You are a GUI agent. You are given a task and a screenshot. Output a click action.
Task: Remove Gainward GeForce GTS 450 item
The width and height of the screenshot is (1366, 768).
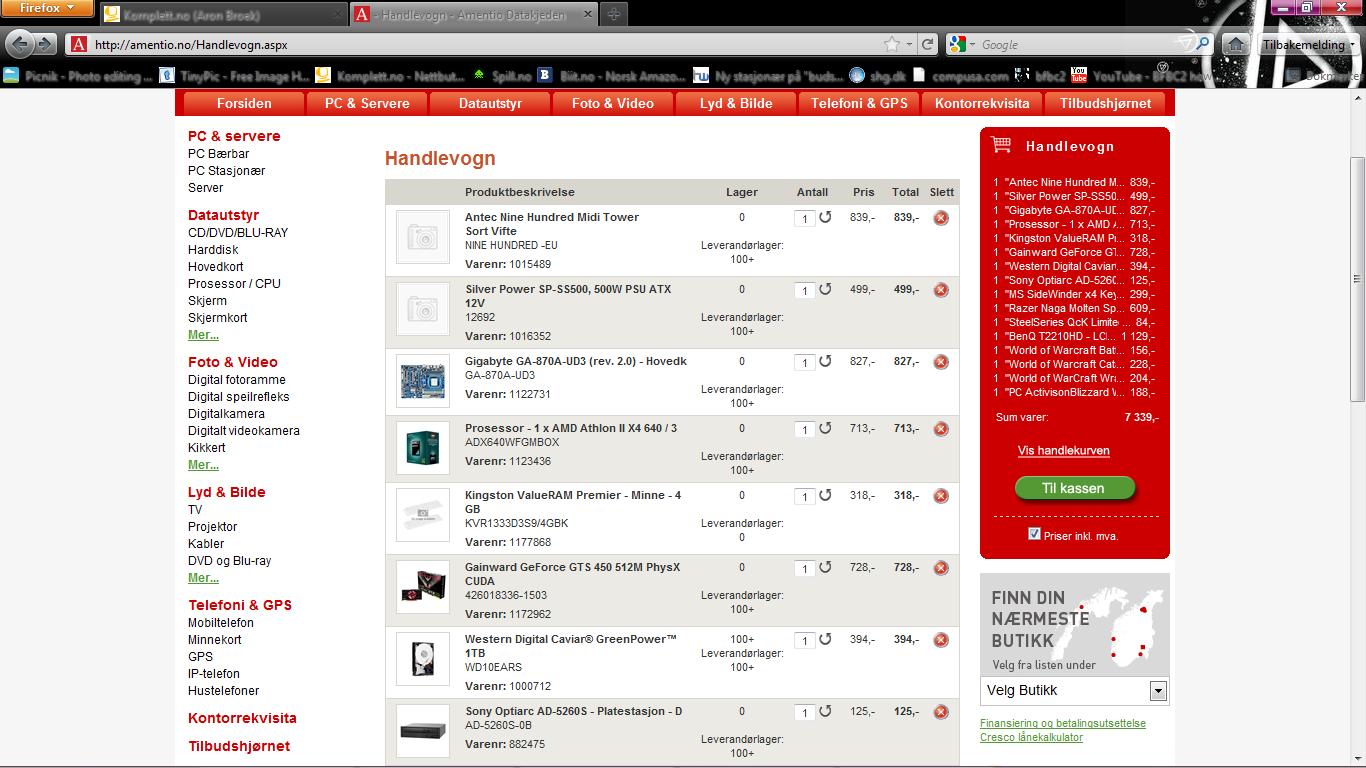tap(941, 568)
